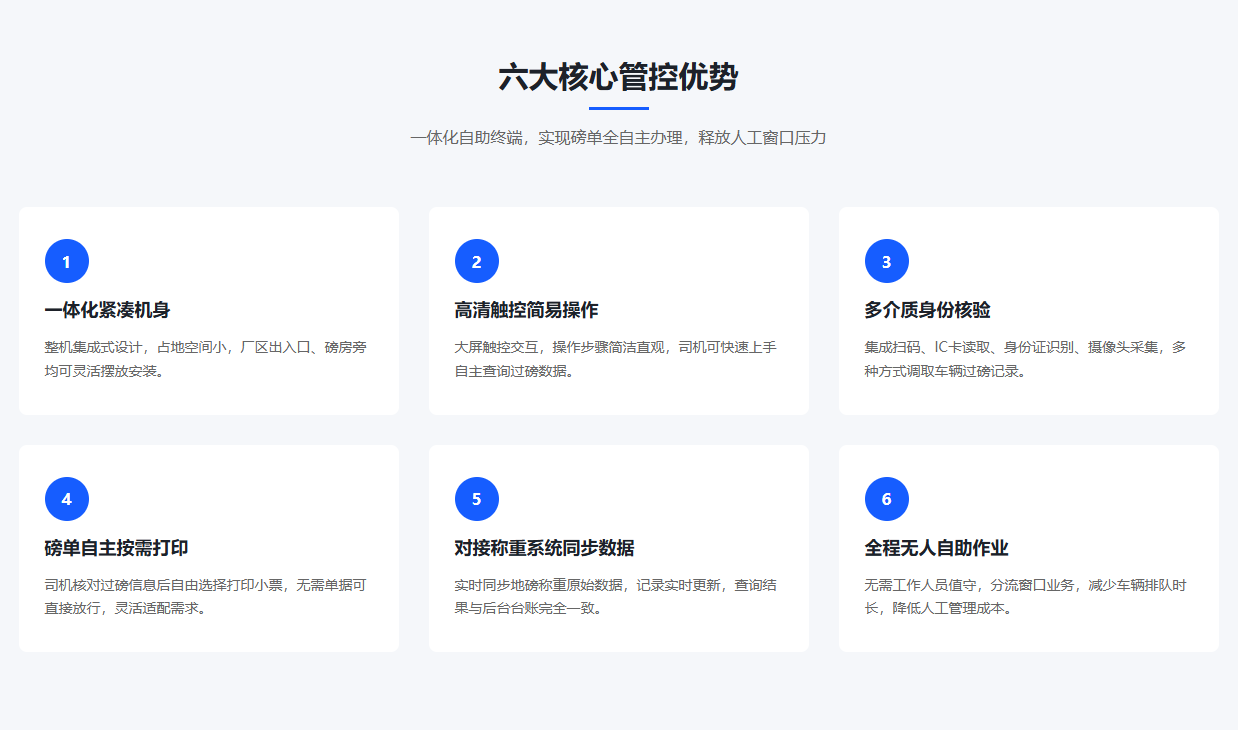Click the description starting 整机集成式设计

coord(206,359)
